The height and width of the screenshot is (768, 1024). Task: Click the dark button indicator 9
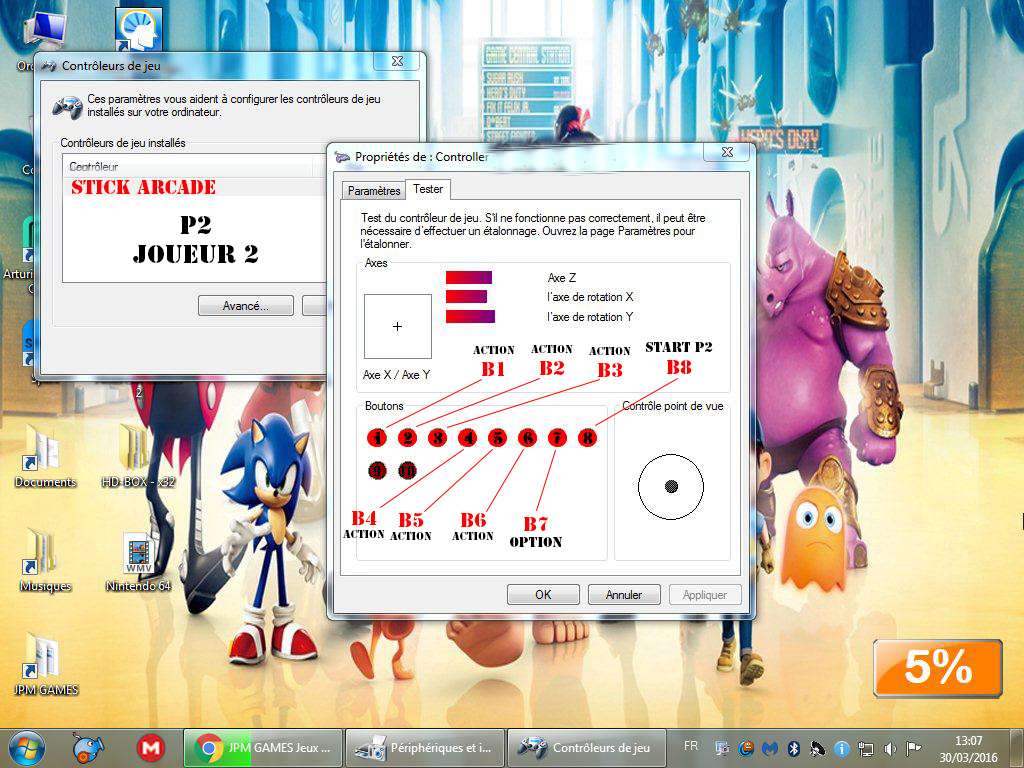click(377, 470)
